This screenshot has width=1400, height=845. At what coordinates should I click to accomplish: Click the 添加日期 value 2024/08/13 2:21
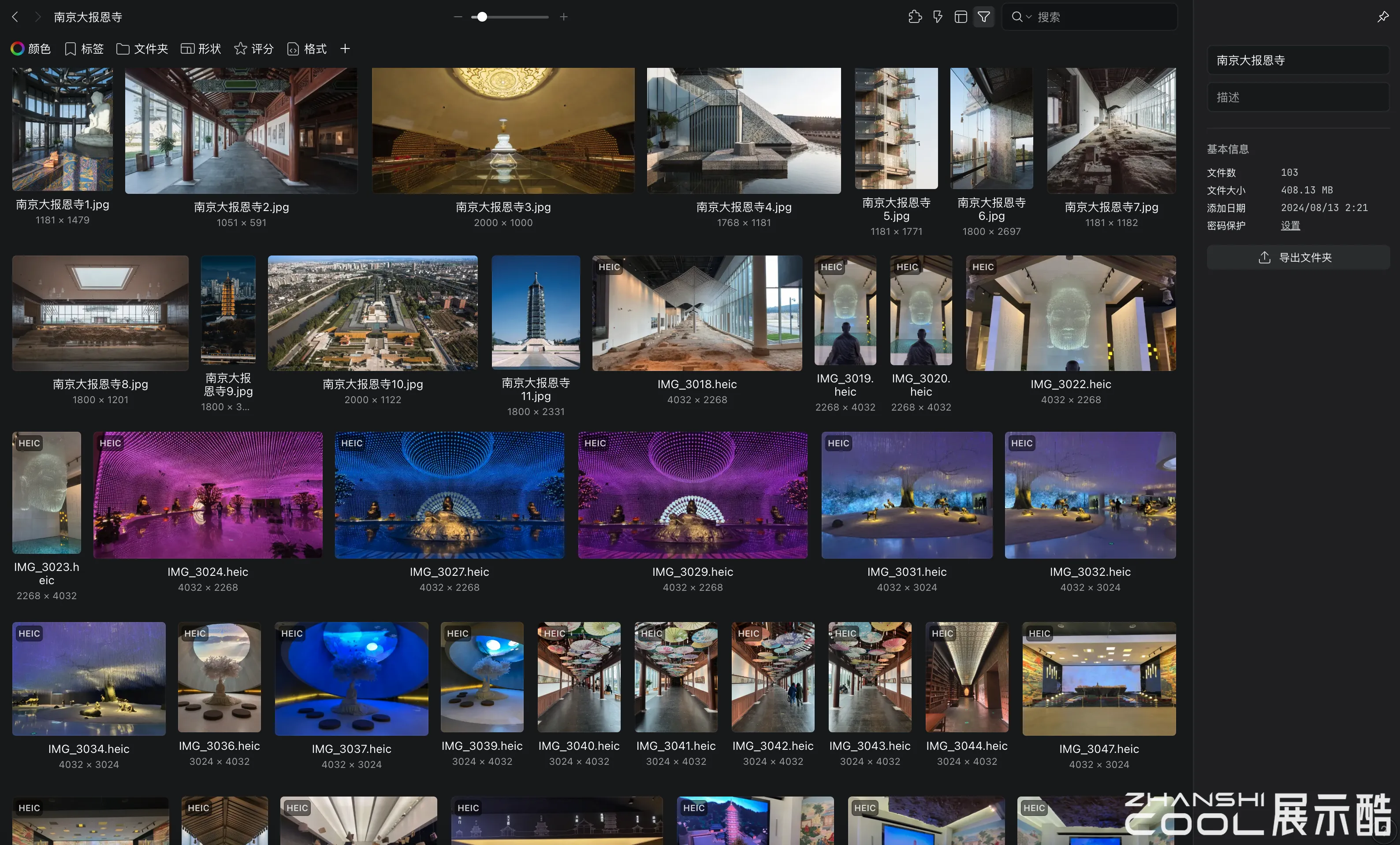click(1325, 208)
